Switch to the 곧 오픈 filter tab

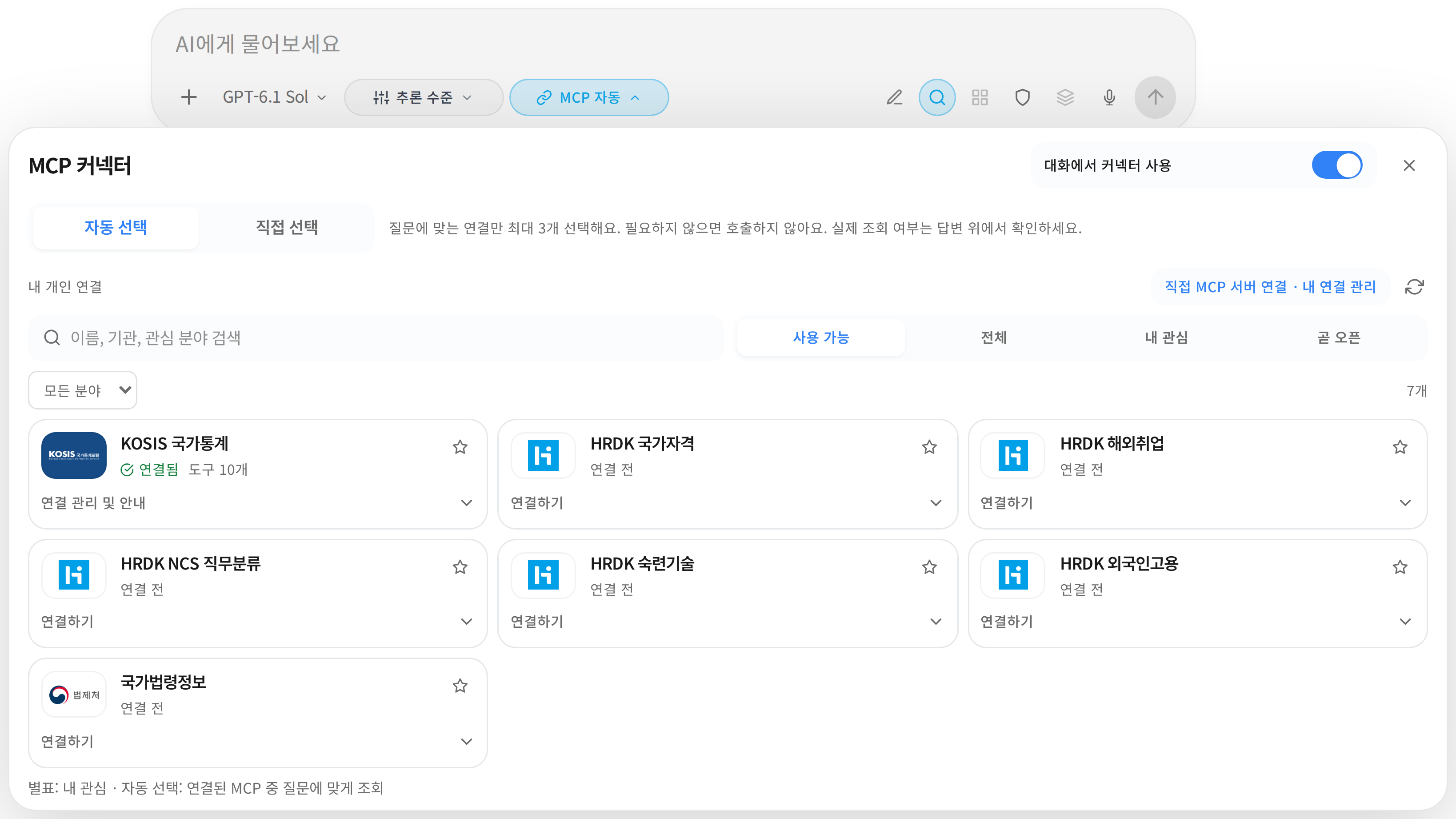1338,337
